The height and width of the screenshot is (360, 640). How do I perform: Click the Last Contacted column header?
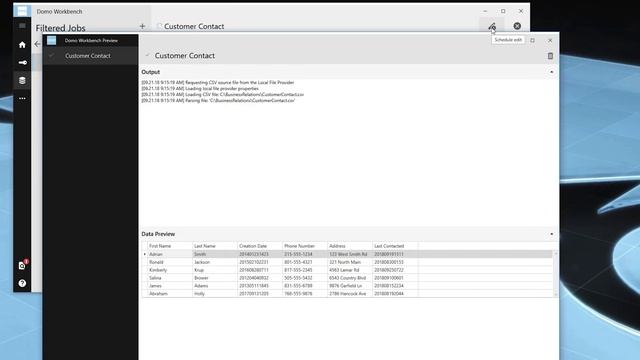pos(395,246)
